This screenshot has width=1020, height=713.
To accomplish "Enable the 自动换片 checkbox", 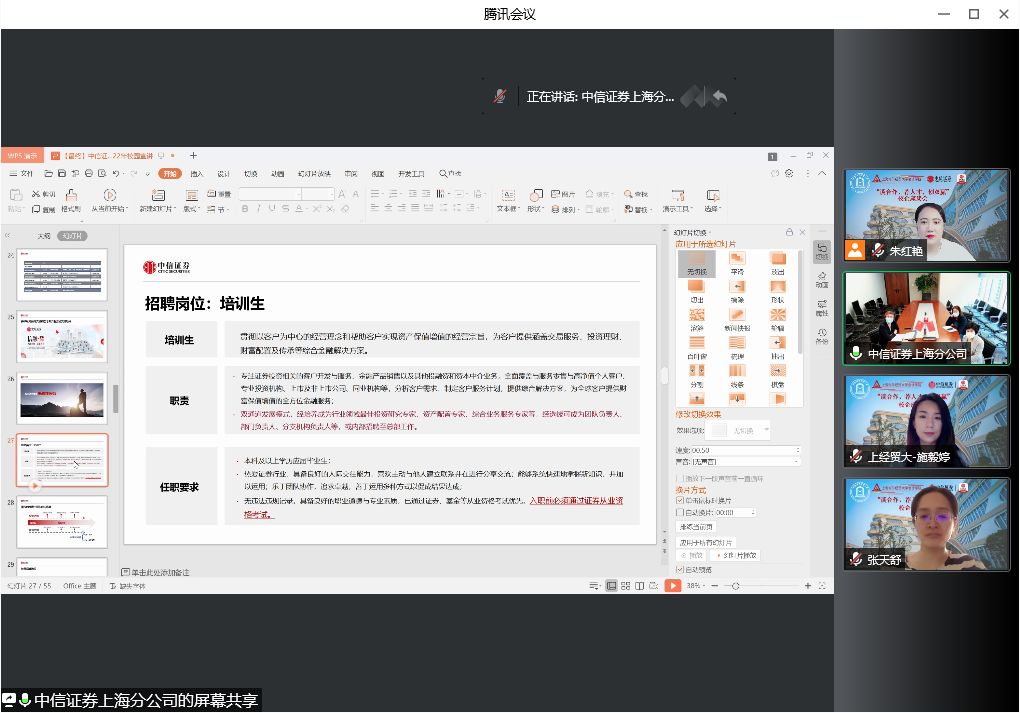I will pyautogui.click(x=681, y=512).
